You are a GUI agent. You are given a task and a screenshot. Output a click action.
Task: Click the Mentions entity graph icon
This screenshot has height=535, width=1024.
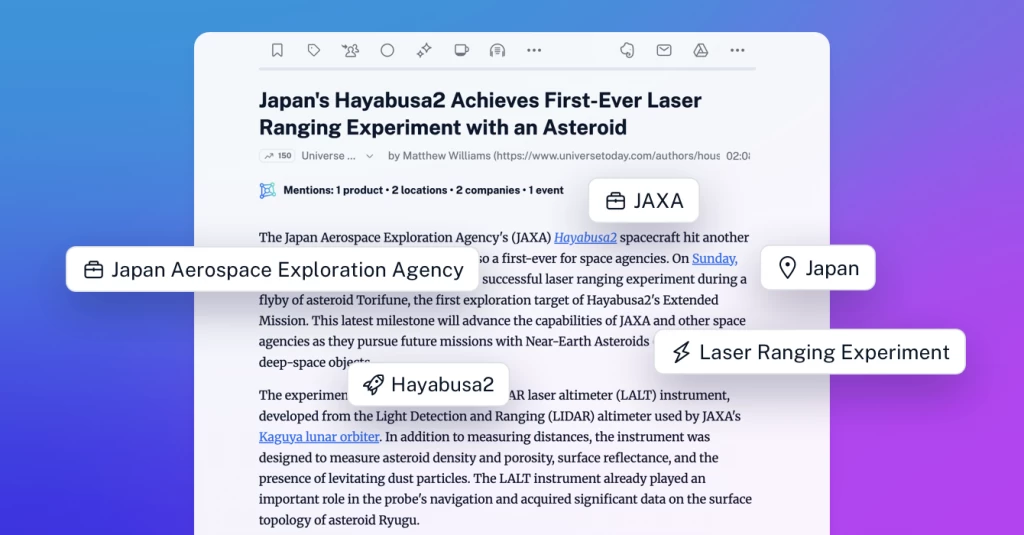[x=267, y=191]
